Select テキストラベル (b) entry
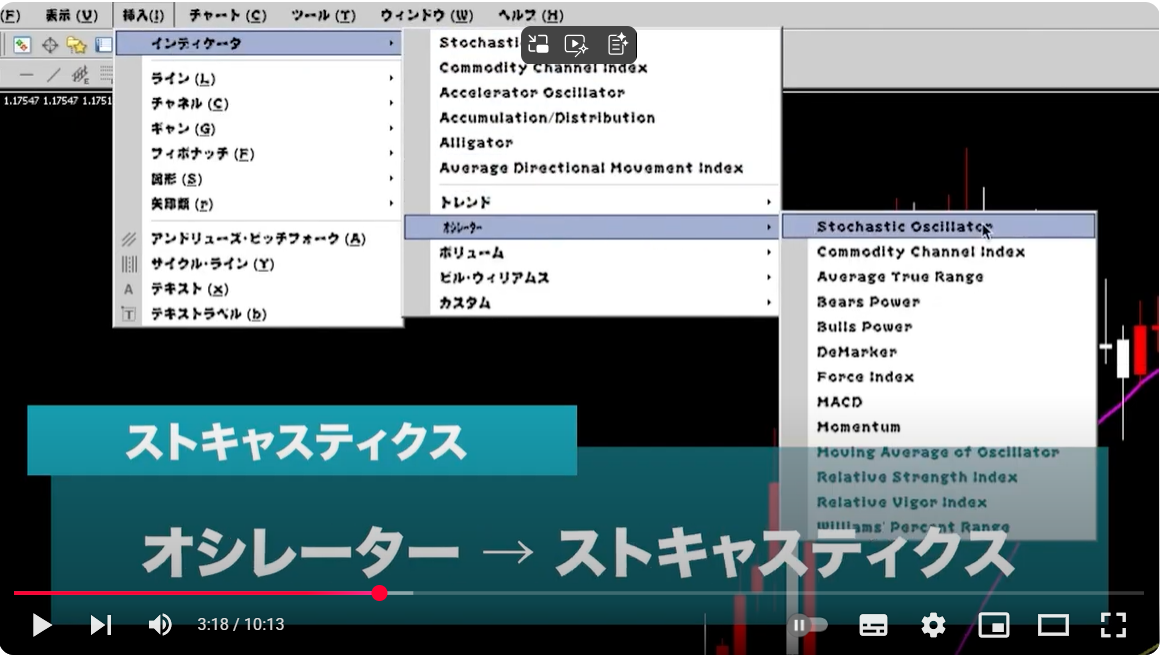 click(260, 314)
